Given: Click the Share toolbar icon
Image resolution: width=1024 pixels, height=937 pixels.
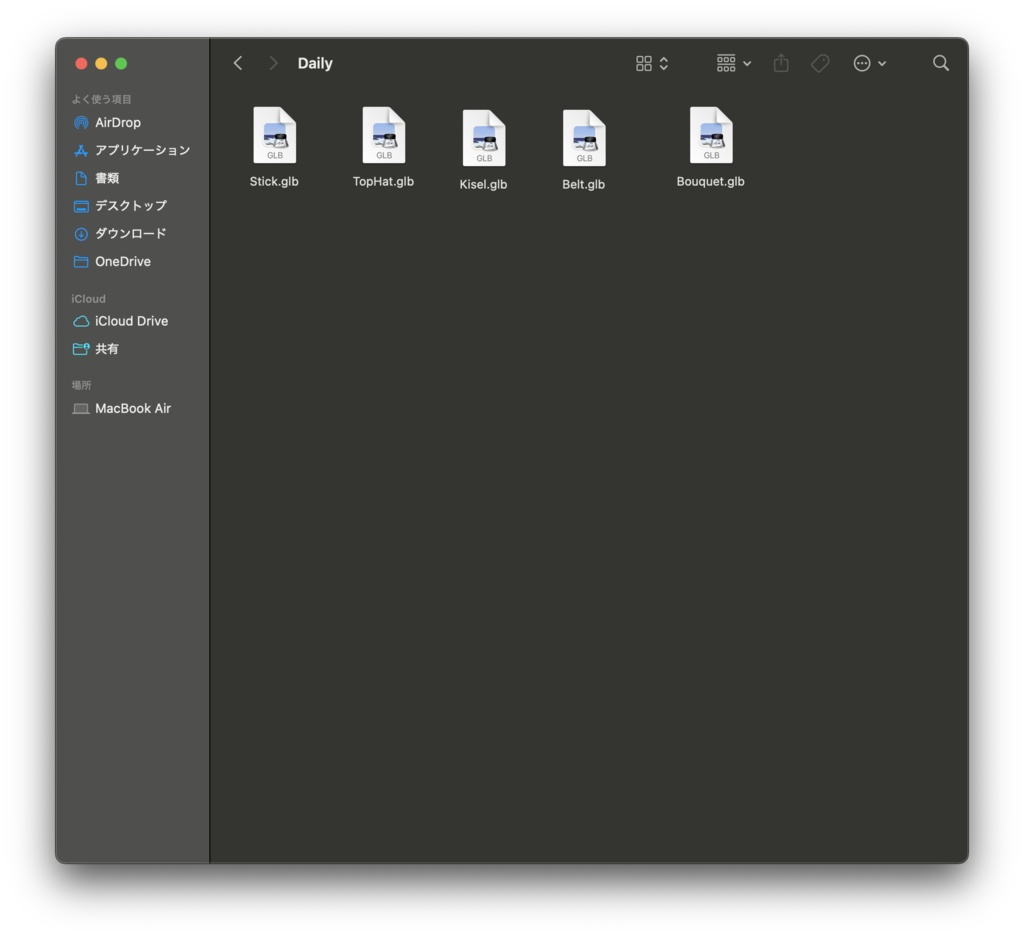Looking at the screenshot, I should 781,63.
